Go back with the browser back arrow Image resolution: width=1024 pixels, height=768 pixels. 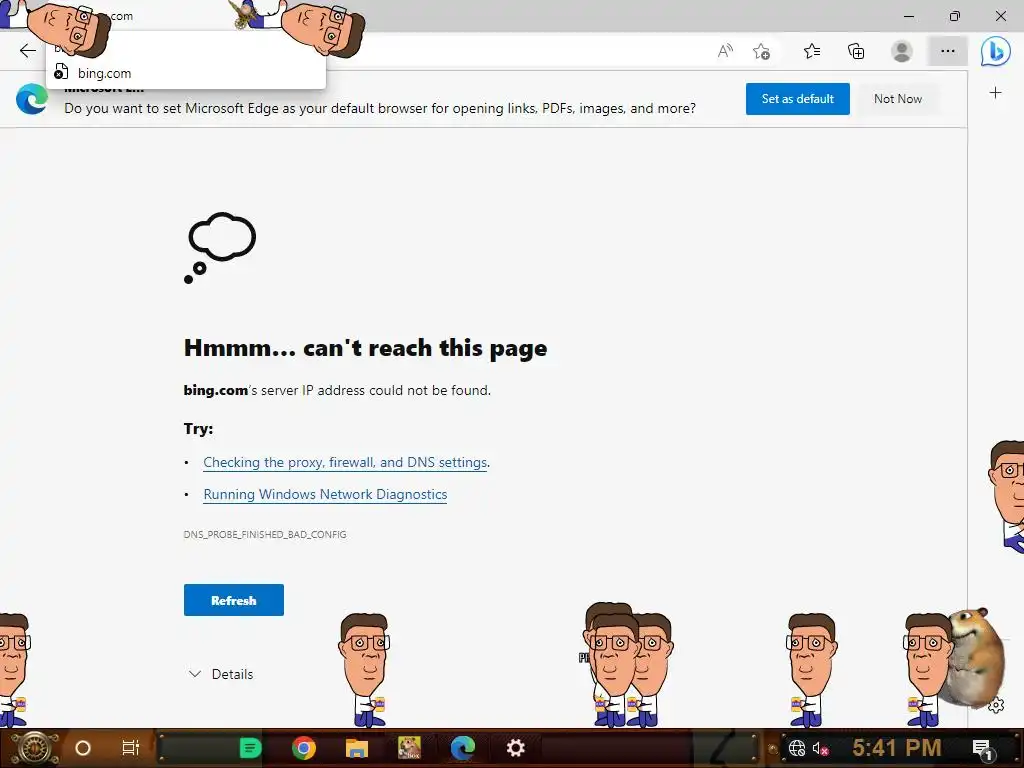27,50
